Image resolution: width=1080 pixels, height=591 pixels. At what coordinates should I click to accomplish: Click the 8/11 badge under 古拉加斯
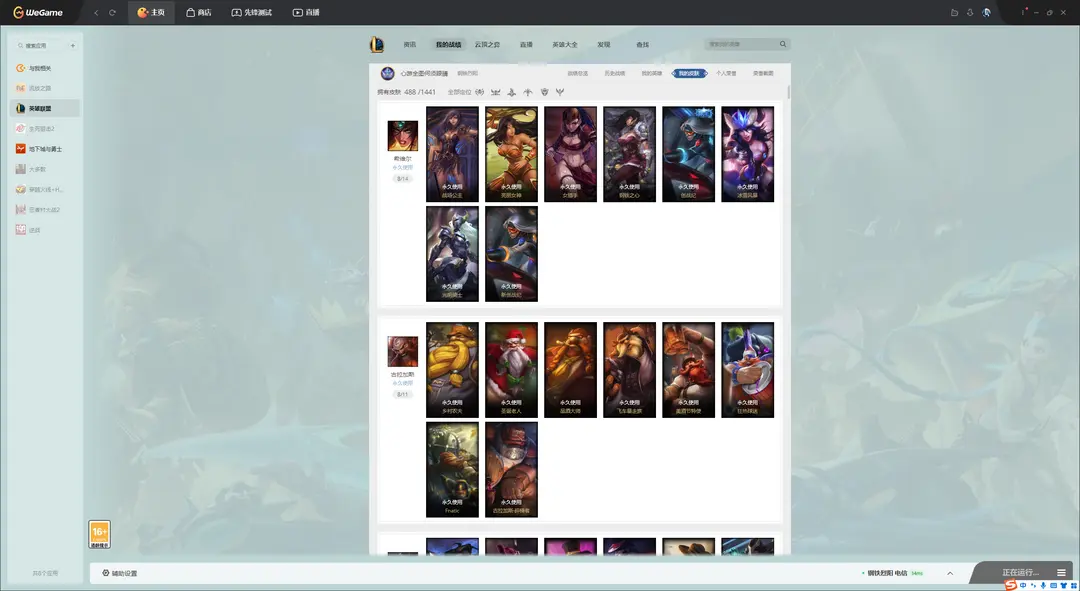click(403, 395)
